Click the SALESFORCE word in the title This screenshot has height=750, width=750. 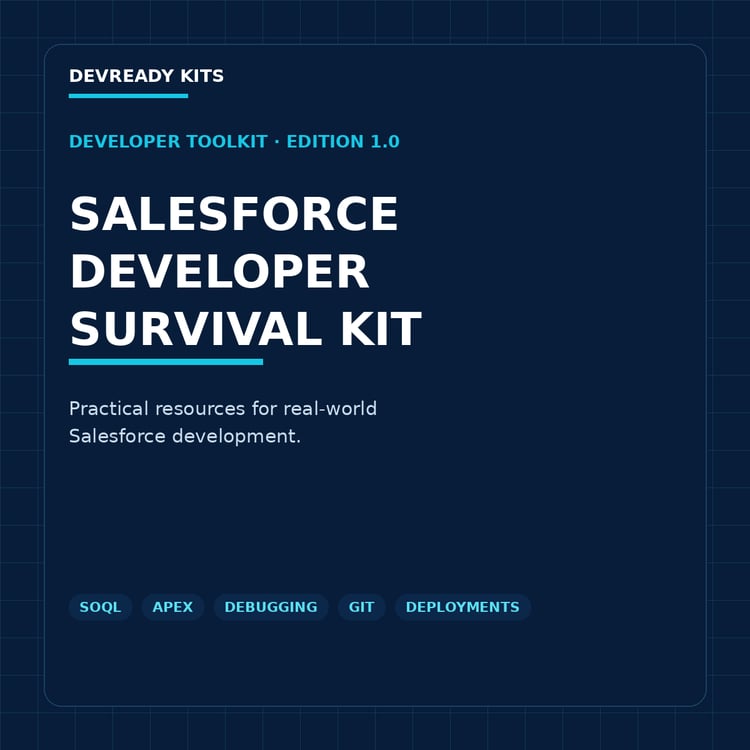click(x=234, y=214)
